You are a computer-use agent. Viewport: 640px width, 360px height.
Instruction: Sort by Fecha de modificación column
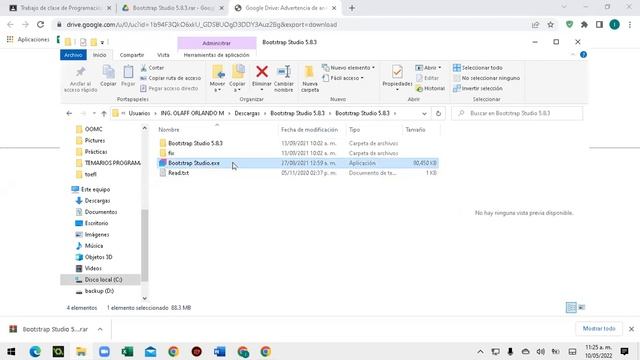(x=310, y=129)
